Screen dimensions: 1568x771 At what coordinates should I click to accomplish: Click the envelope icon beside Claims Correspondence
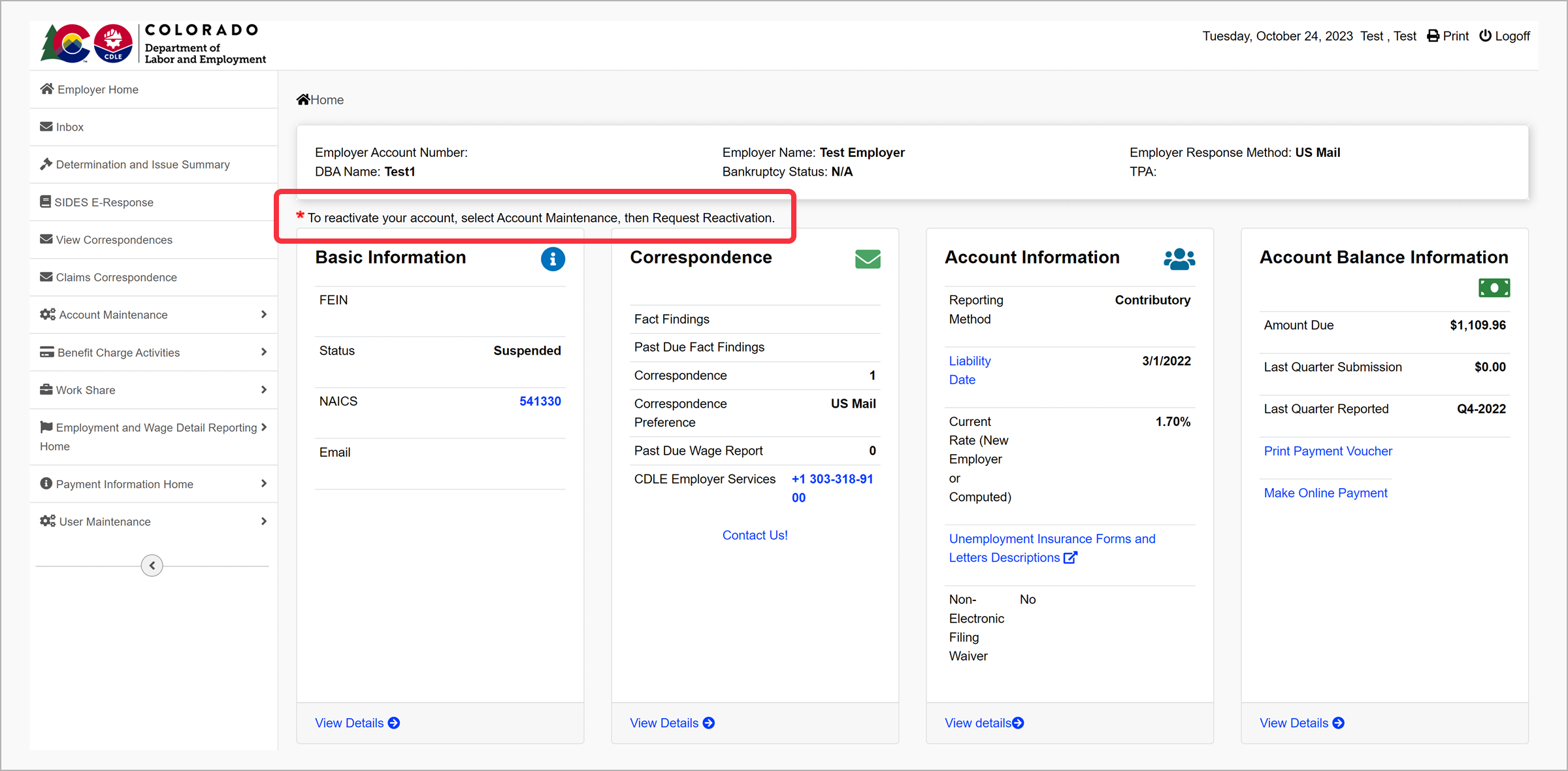pyautogui.click(x=46, y=277)
